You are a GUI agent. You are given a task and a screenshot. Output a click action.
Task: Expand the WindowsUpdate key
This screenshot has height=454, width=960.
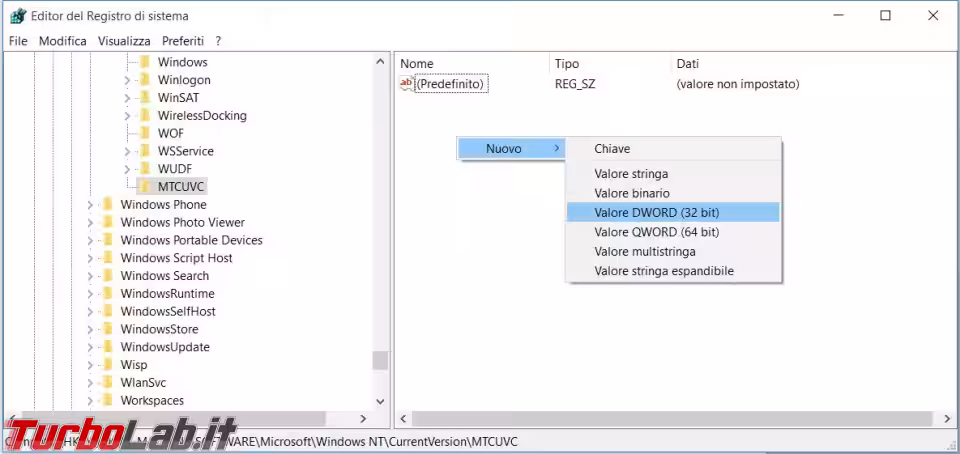90,348
